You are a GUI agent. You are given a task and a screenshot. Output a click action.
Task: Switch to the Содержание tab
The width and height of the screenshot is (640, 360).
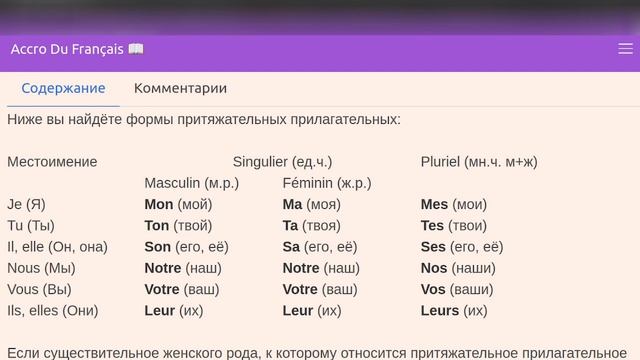pos(63,88)
